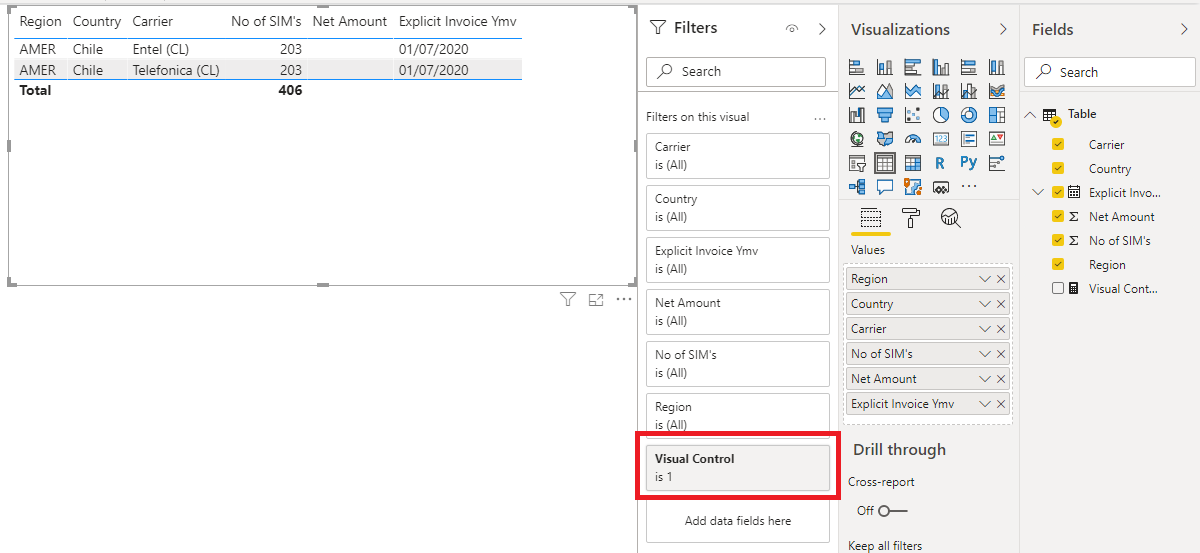Uncheck the Explicit Invoice field checkbox
Image resolution: width=1200 pixels, height=553 pixels.
coord(1058,192)
